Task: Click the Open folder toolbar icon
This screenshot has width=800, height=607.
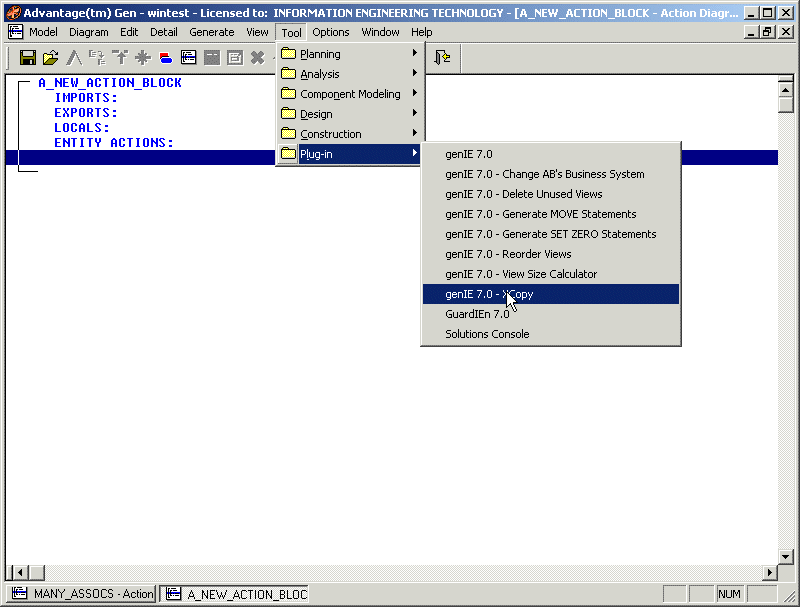Action: click(x=50, y=58)
